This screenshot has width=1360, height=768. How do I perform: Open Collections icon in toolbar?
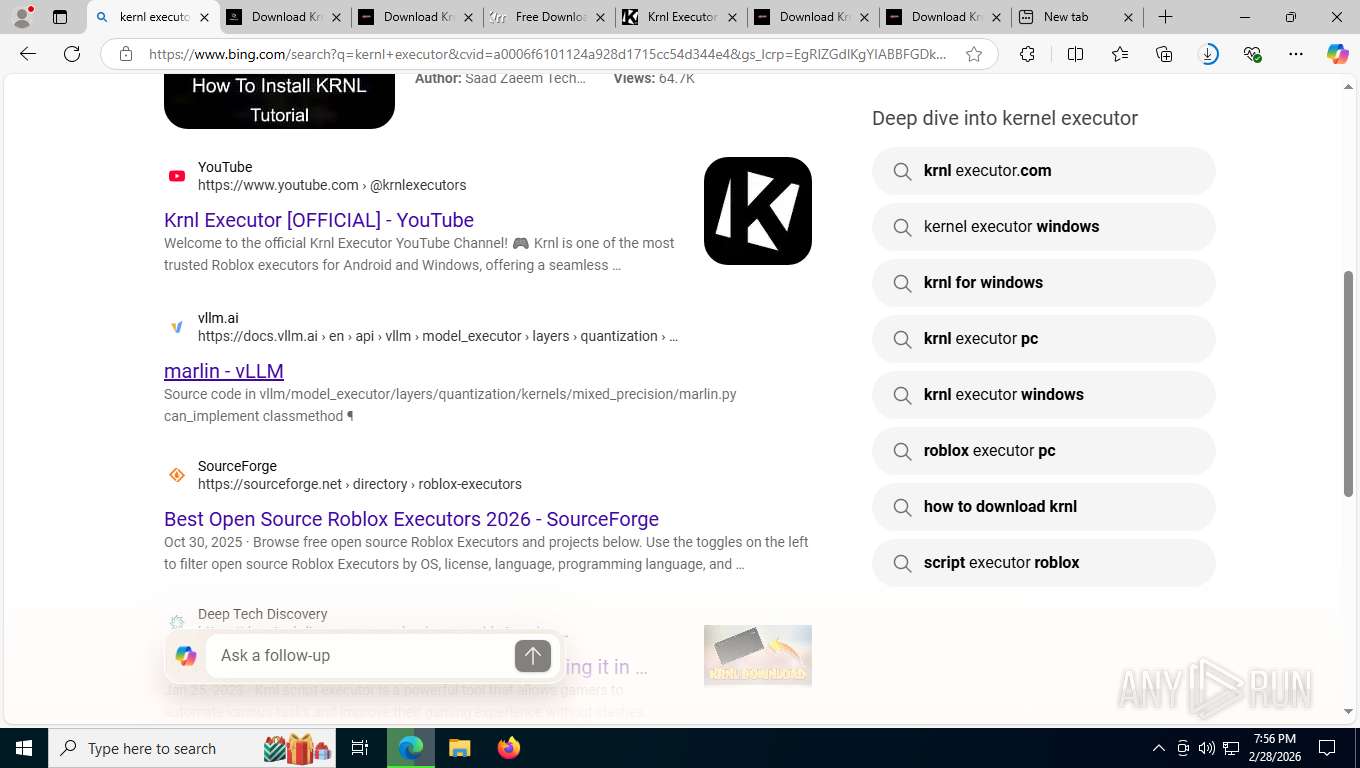coord(1164,55)
